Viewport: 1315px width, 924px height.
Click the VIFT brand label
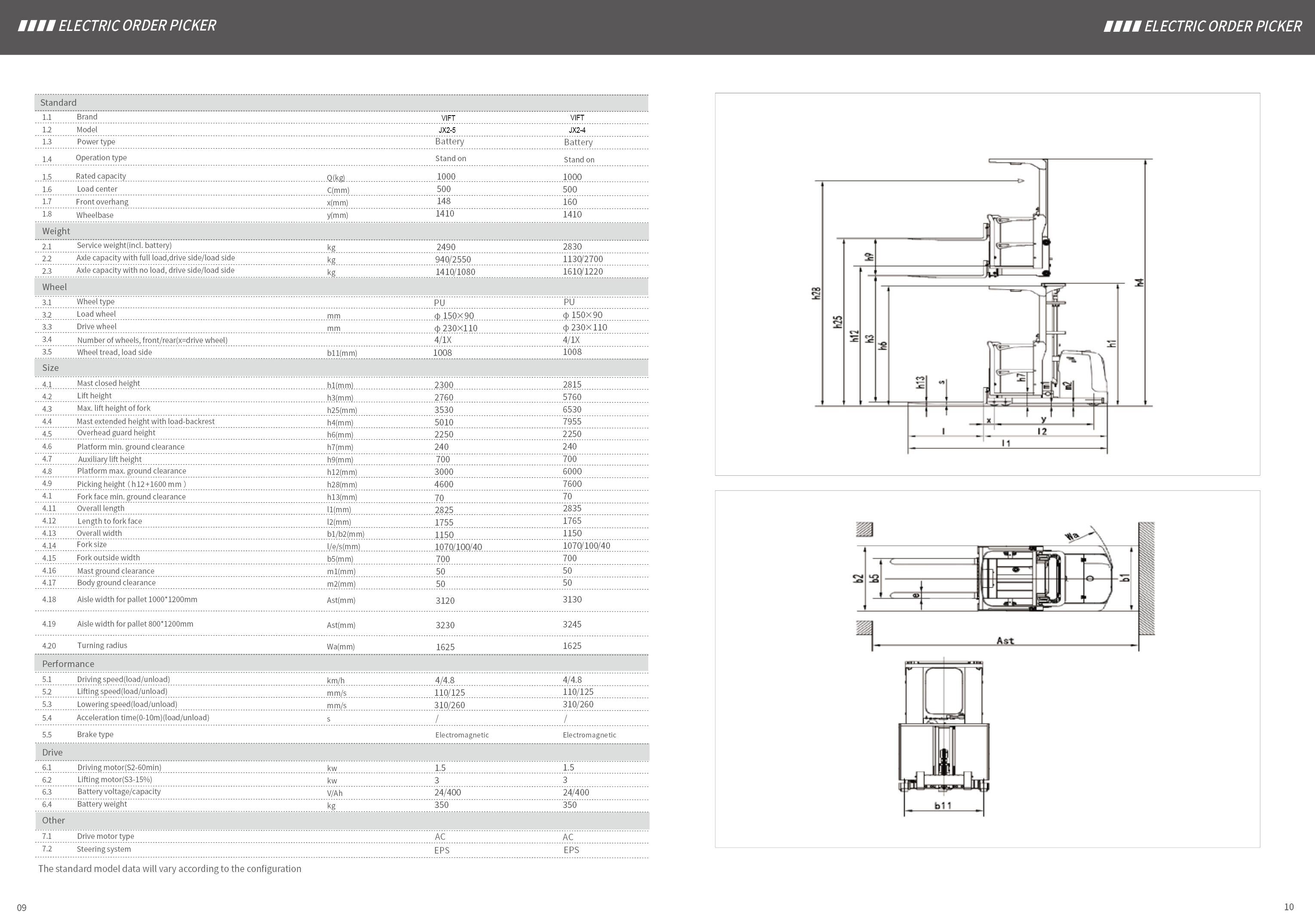click(x=448, y=118)
